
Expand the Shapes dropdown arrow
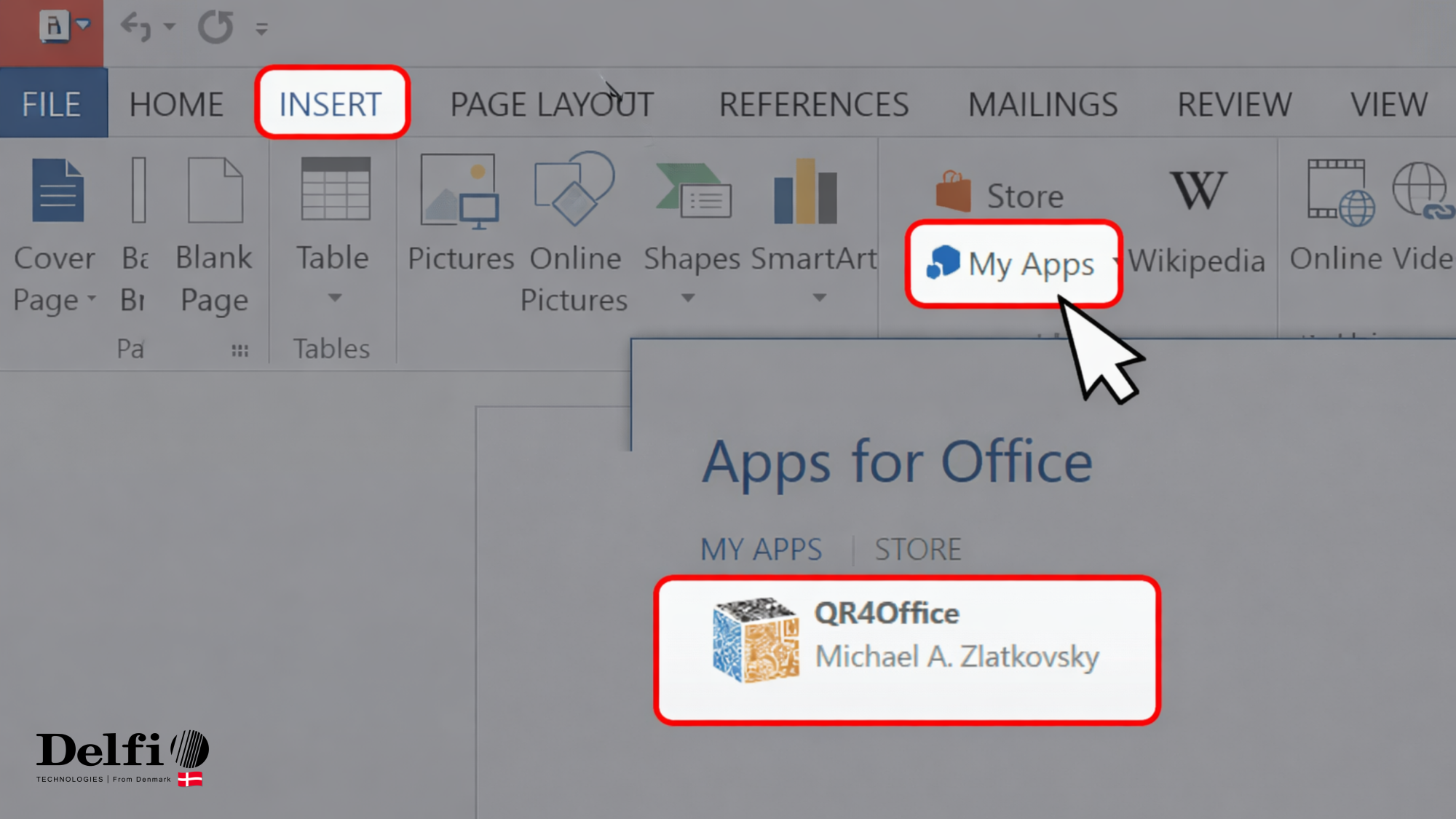tap(688, 298)
